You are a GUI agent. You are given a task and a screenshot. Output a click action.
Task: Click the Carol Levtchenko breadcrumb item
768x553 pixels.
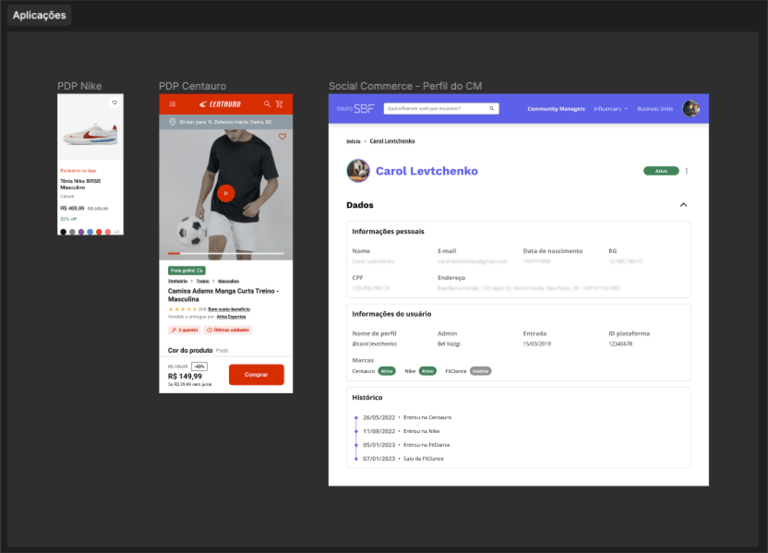[x=392, y=141]
